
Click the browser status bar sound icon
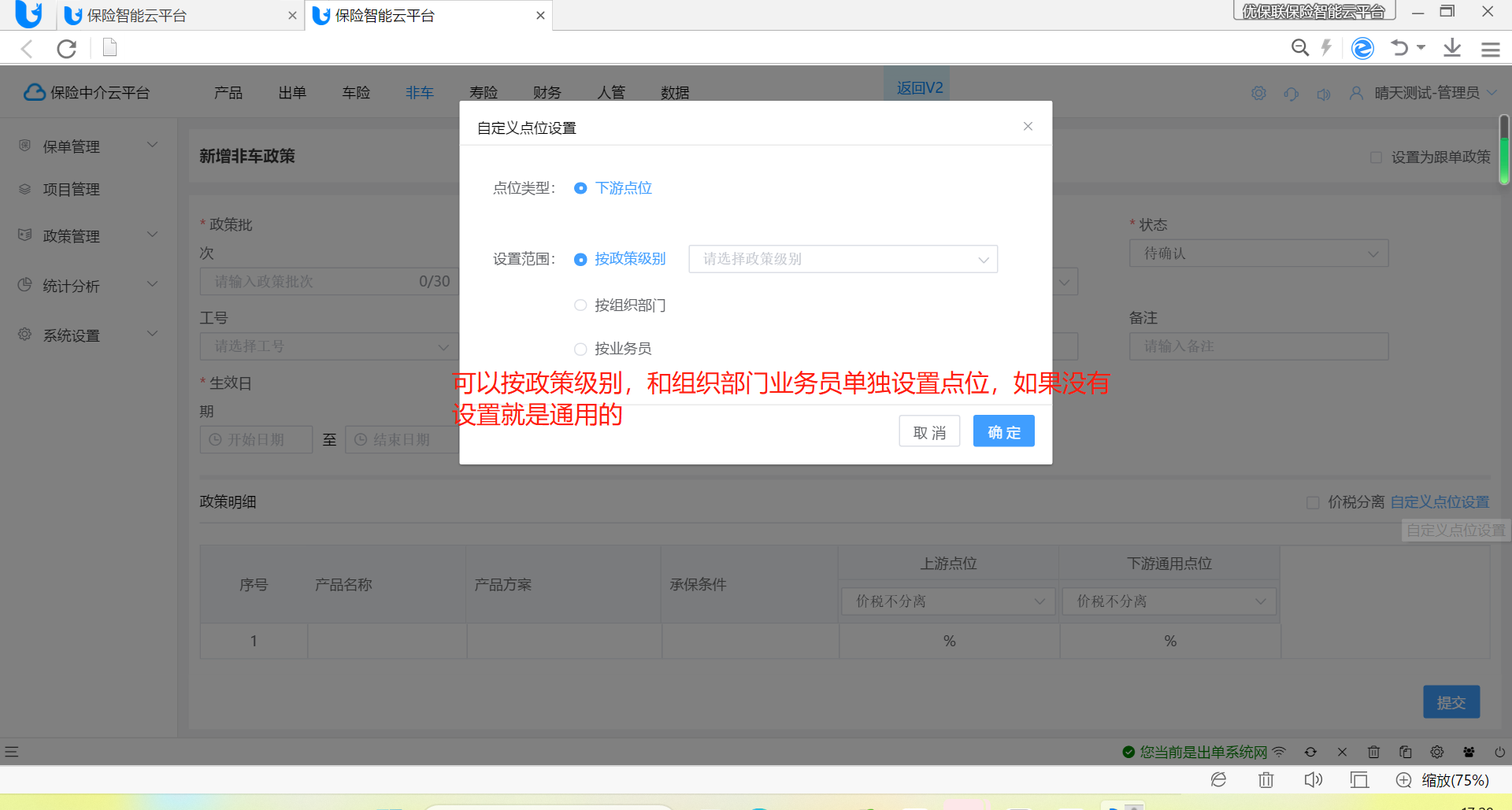coord(1313,780)
